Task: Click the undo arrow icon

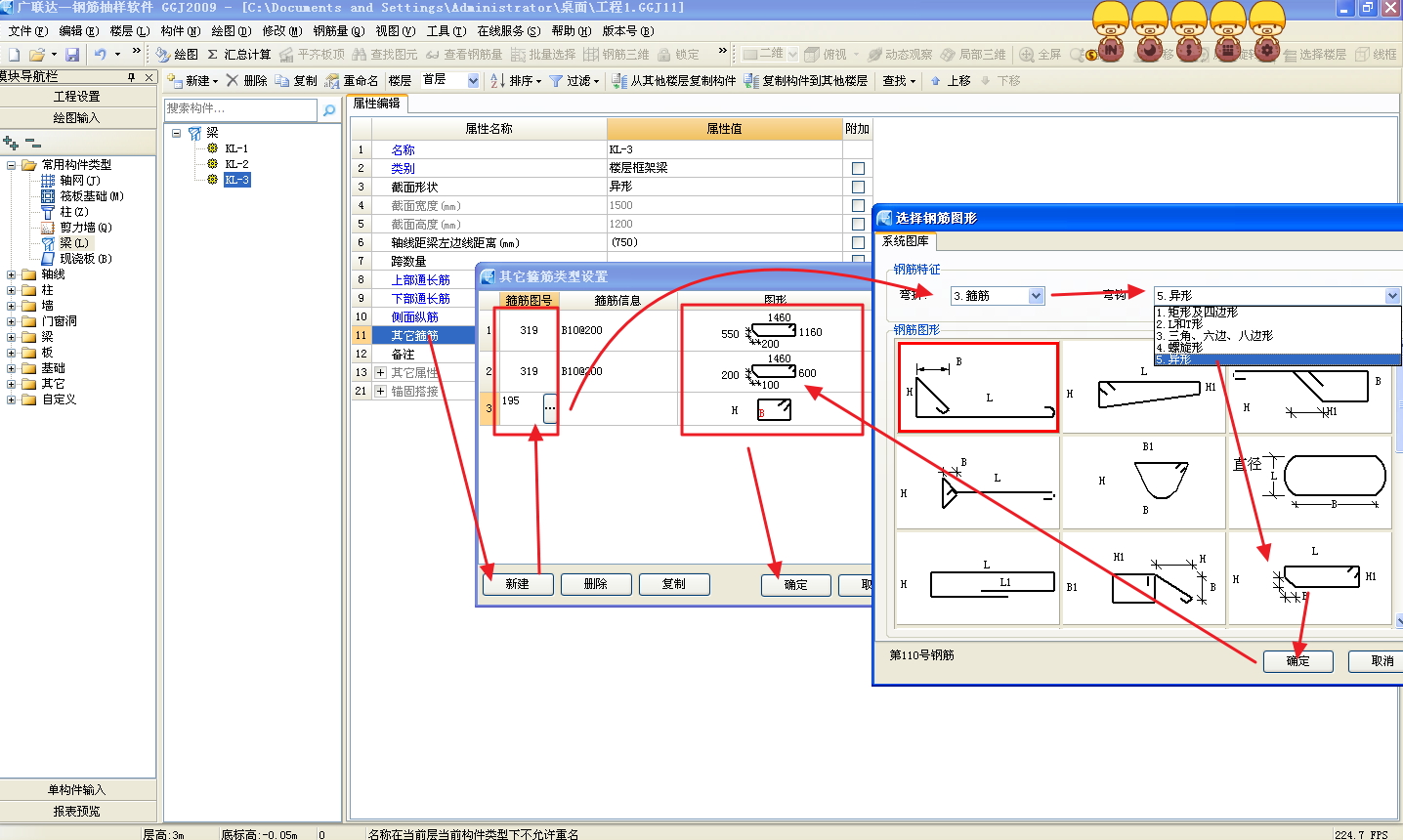Action: click(x=100, y=55)
